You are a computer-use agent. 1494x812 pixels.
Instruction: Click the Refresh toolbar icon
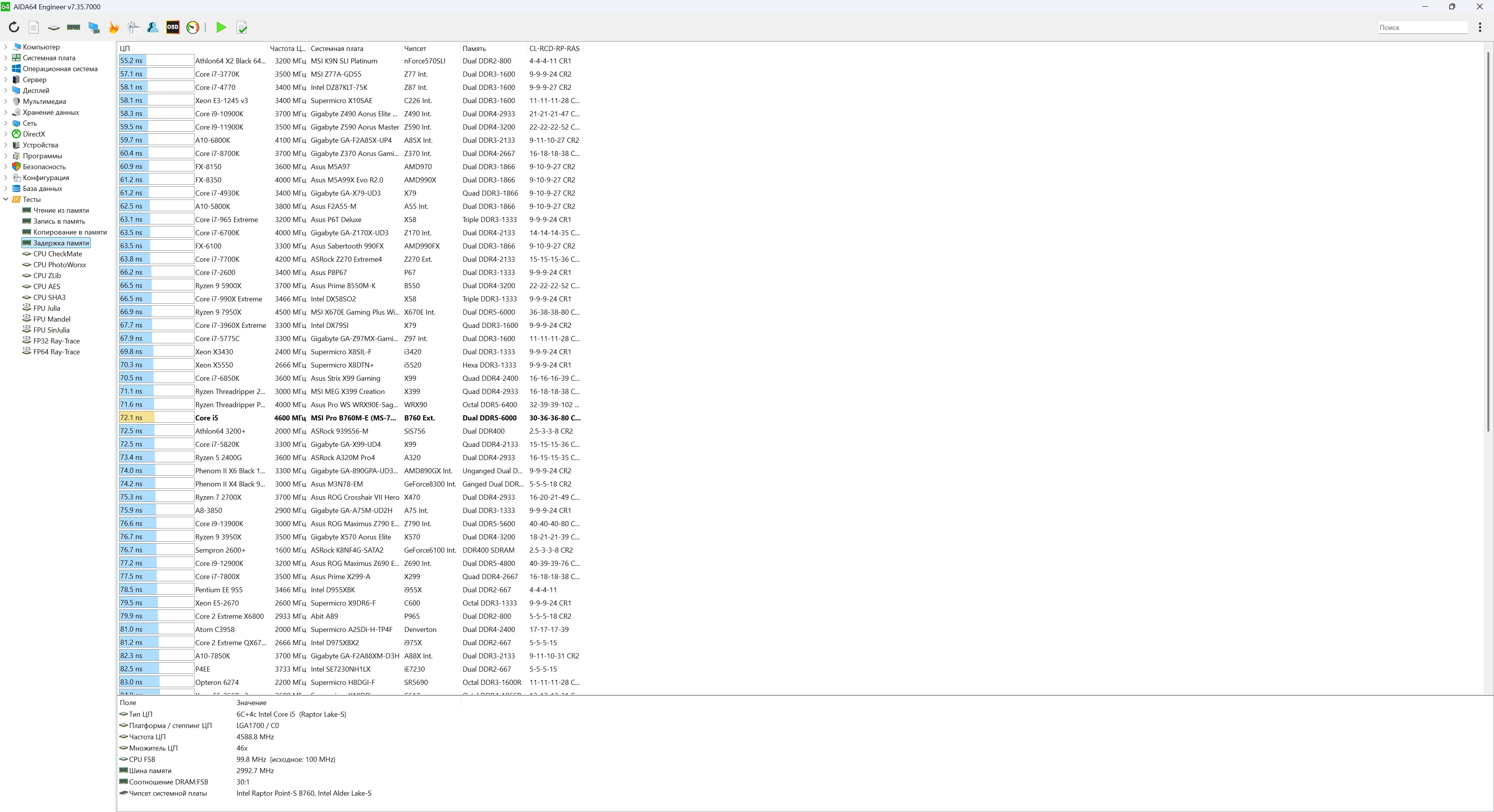(x=14, y=27)
